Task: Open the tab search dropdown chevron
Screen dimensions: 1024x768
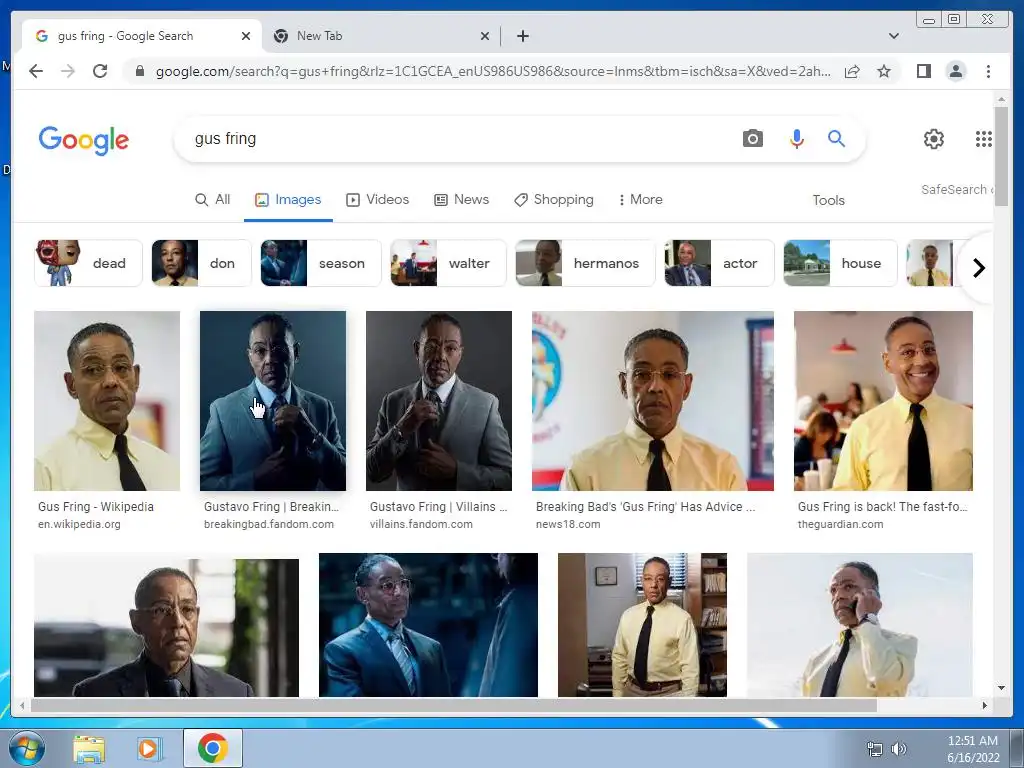Action: point(894,36)
